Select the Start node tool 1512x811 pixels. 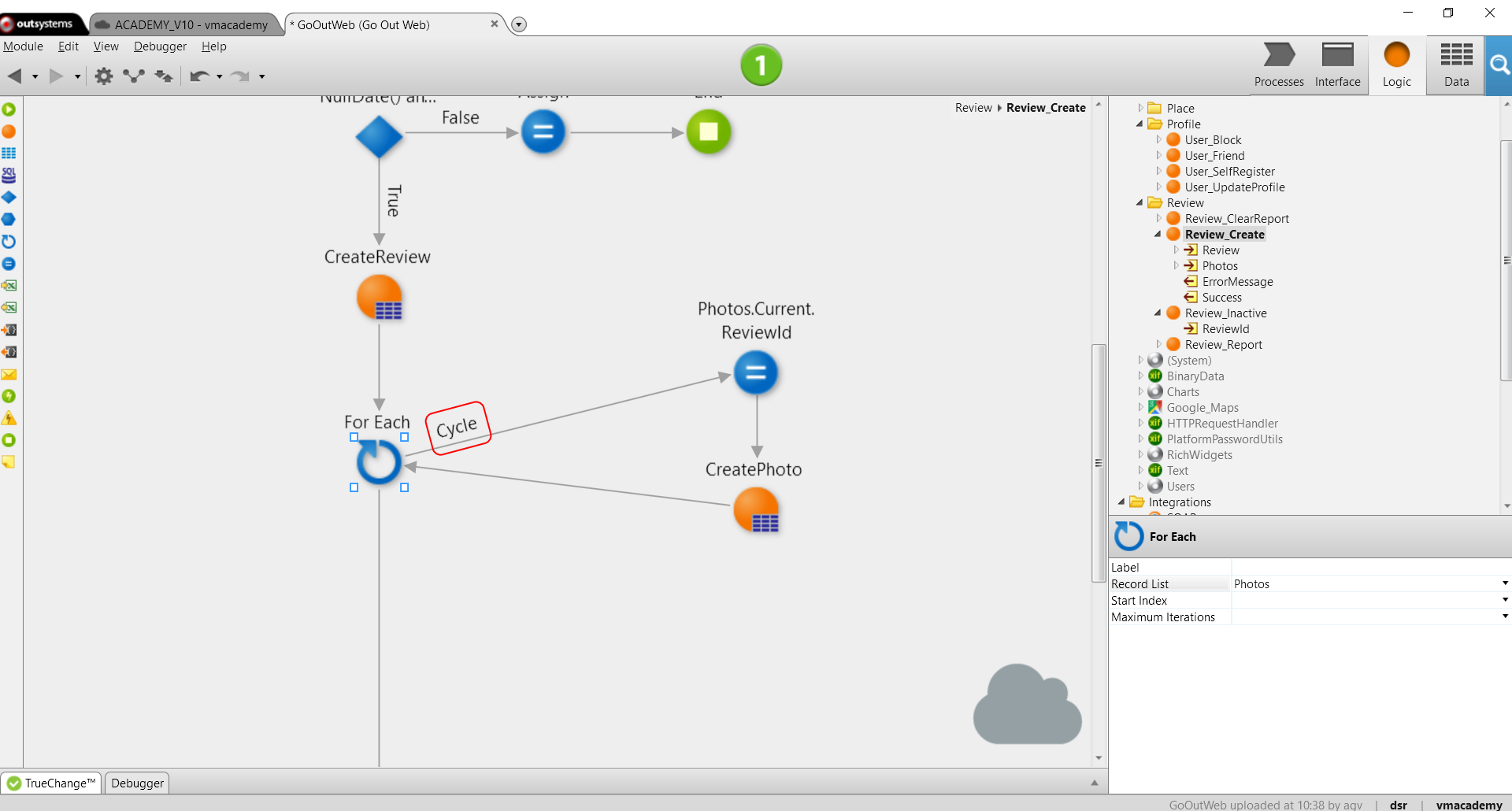tap(9, 109)
